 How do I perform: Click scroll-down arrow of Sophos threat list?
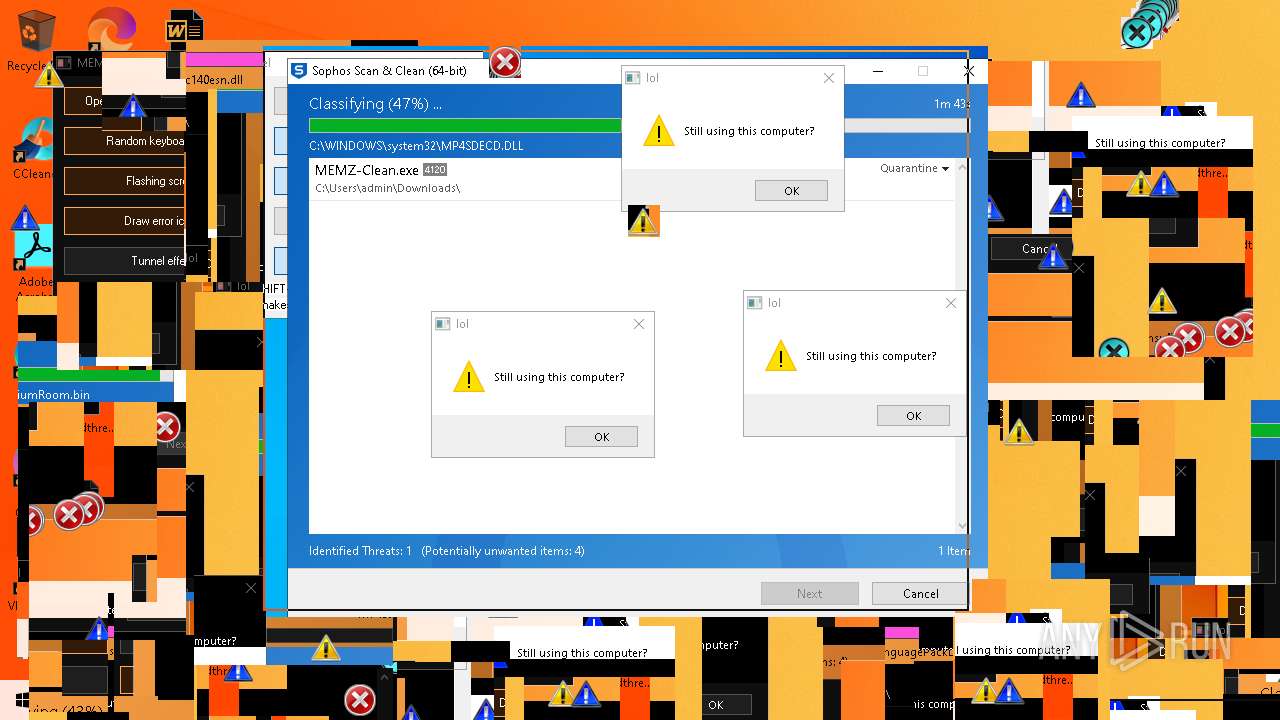click(x=962, y=526)
